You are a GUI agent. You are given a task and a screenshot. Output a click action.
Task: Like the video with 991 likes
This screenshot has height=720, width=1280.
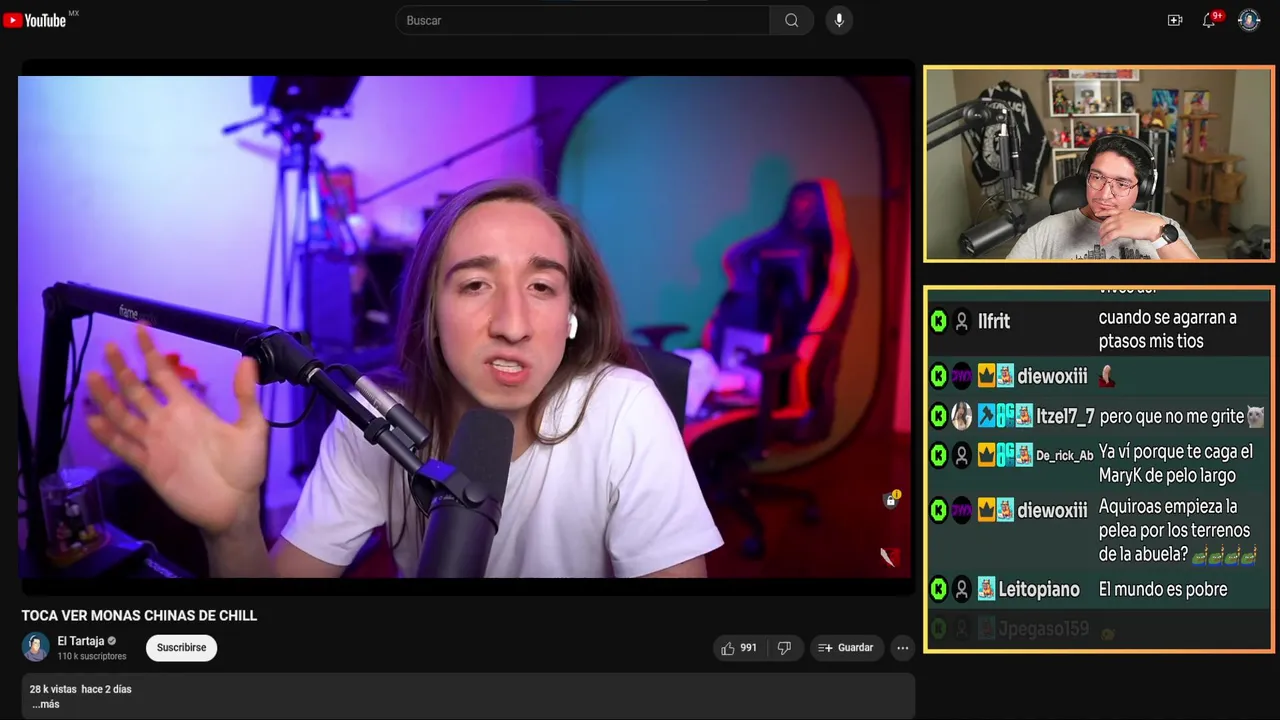coord(739,648)
